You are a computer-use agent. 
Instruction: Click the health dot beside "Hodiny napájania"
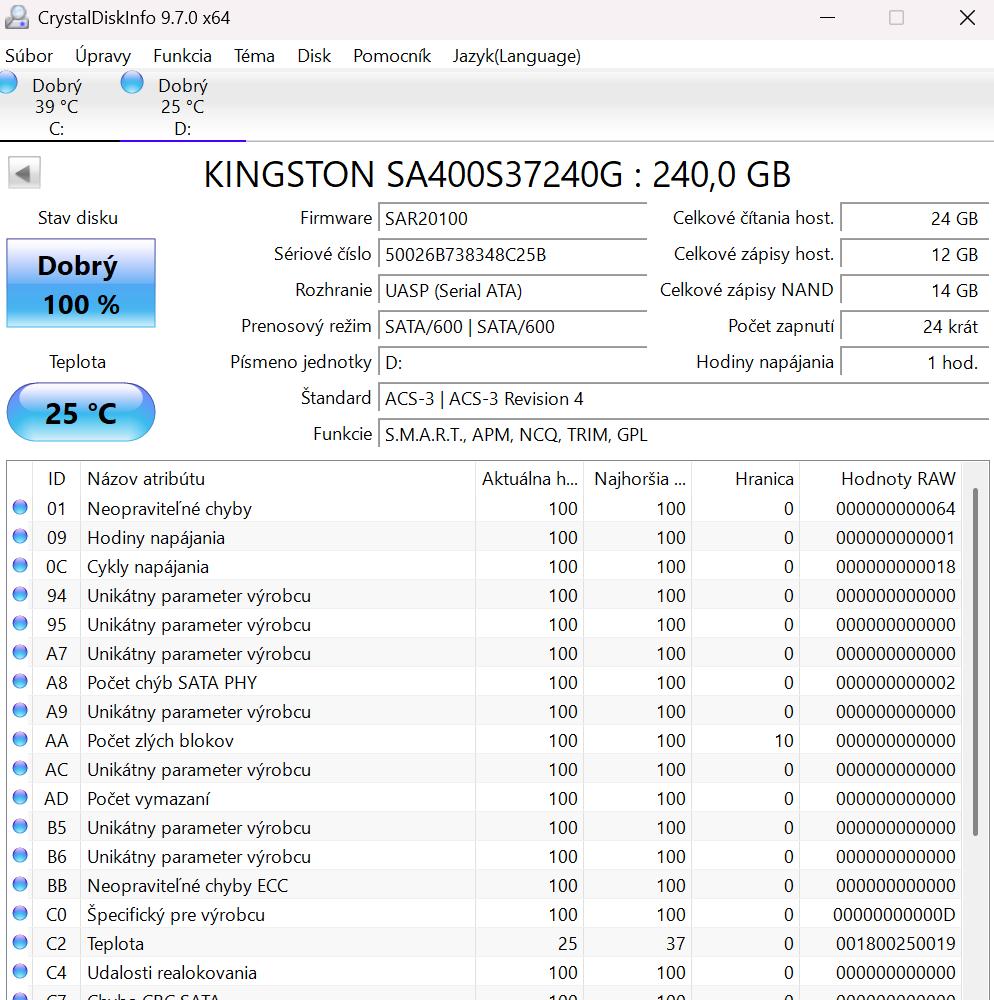(x=20, y=537)
